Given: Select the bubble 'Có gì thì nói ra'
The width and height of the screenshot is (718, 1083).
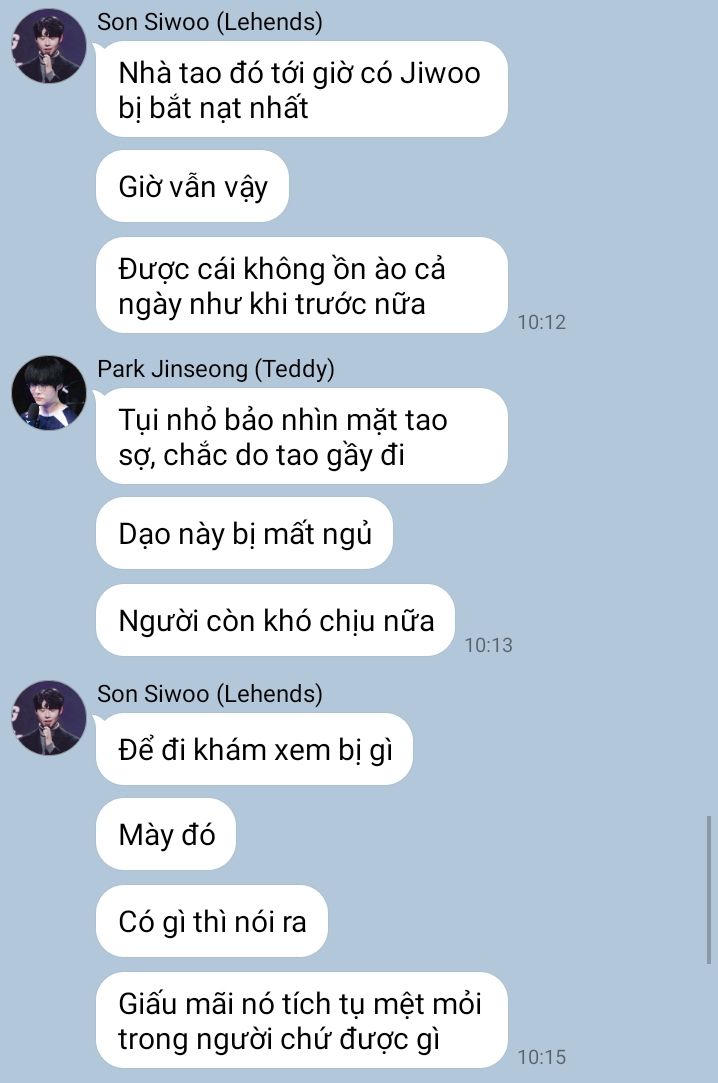Looking at the screenshot, I should click(211, 921).
